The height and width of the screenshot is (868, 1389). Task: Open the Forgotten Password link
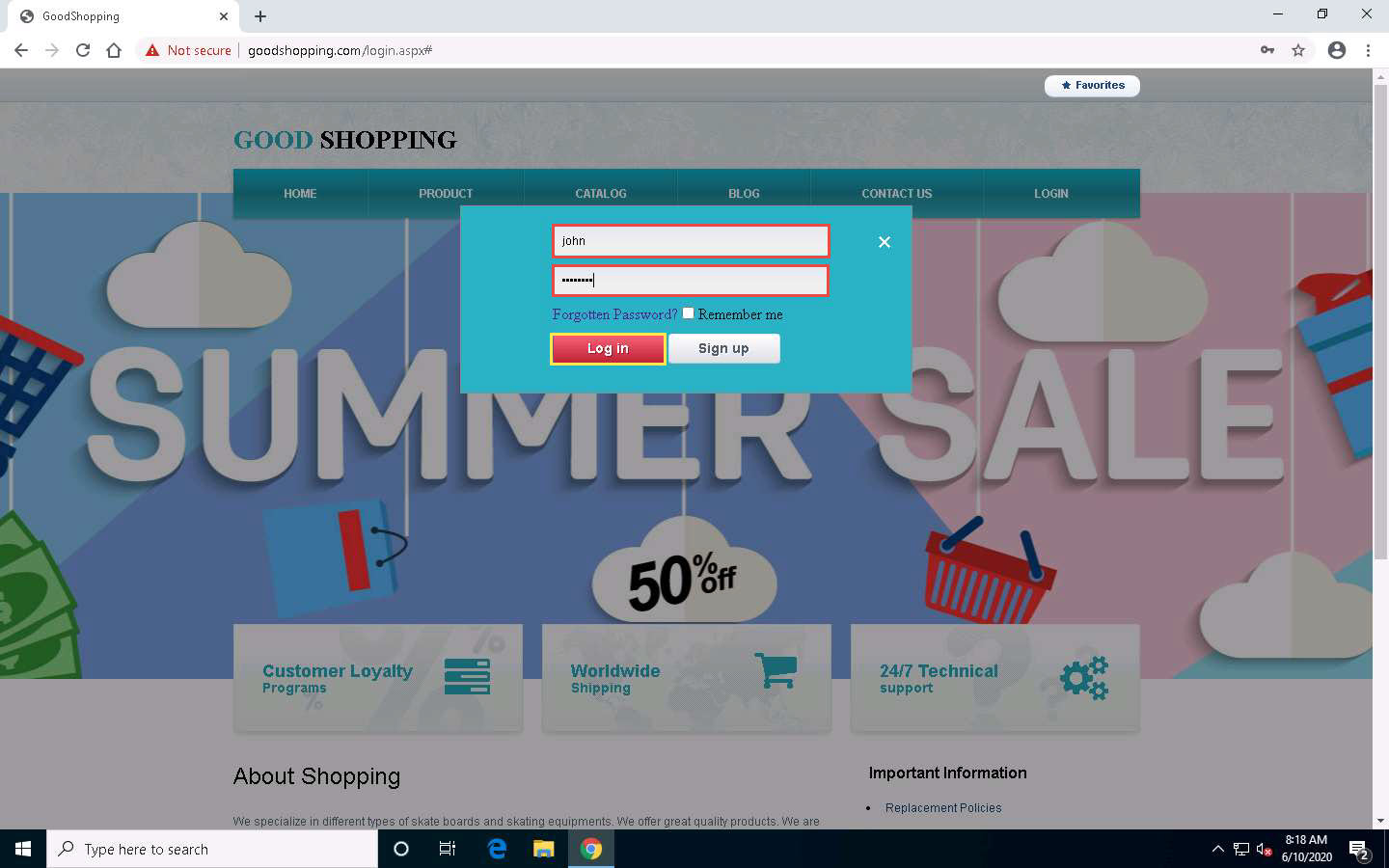(614, 314)
